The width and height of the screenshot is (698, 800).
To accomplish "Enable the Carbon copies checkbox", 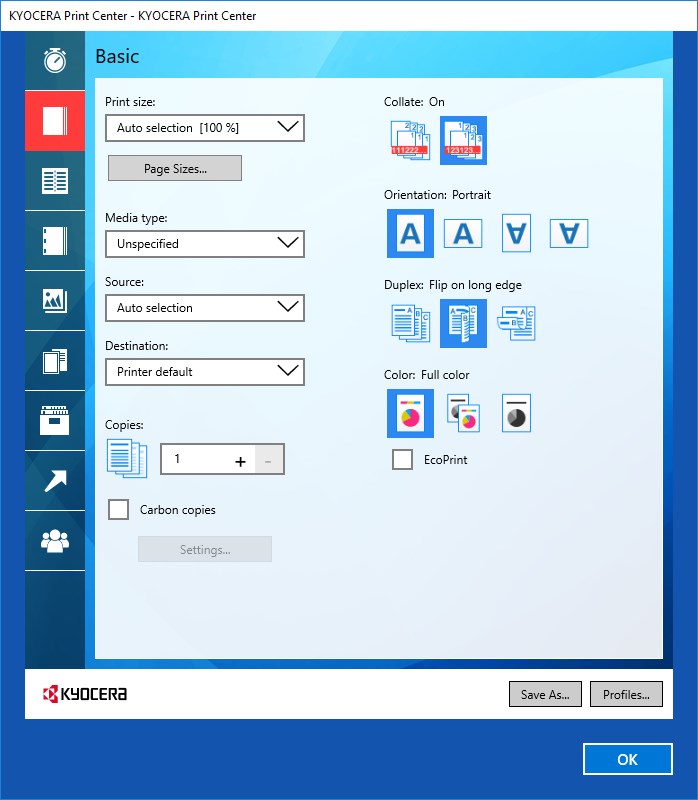I will 118,509.
